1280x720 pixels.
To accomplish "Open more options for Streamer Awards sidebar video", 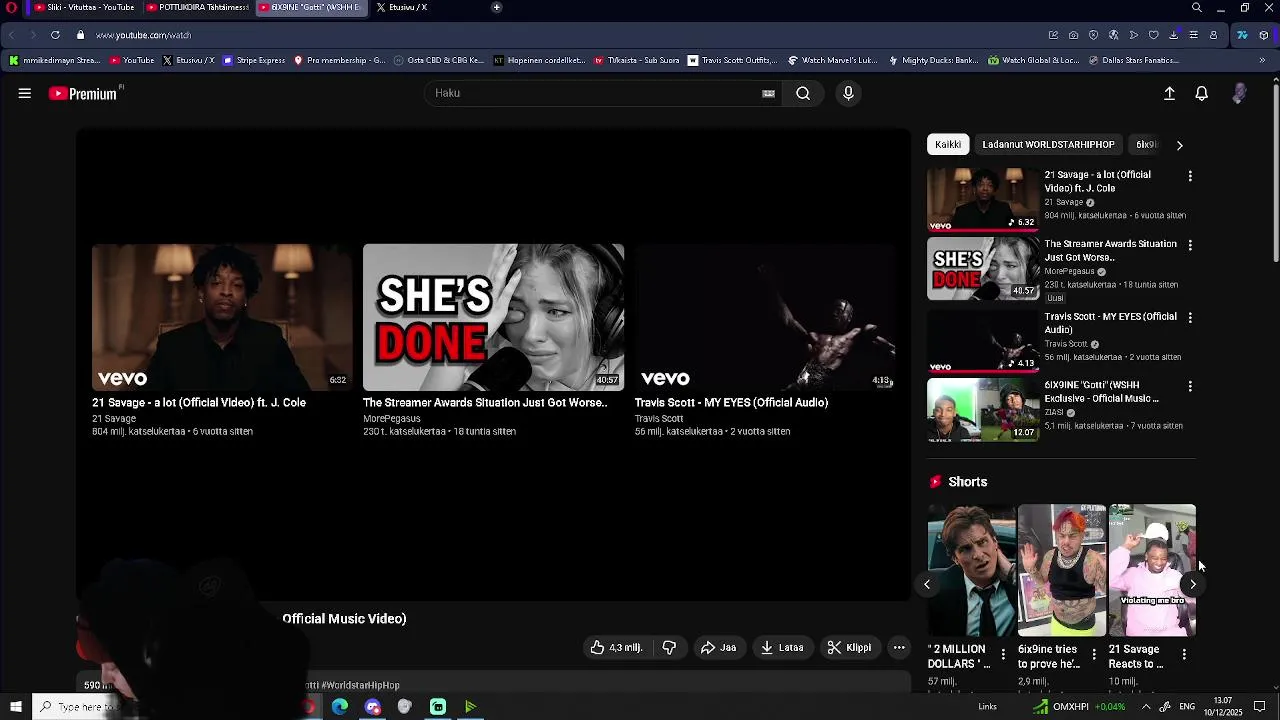I will [1190, 245].
